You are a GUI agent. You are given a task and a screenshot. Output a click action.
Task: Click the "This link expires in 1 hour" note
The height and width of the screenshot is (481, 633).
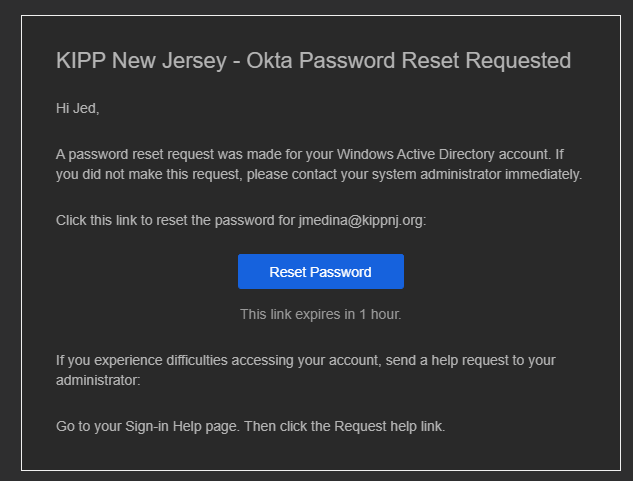[x=320, y=314]
